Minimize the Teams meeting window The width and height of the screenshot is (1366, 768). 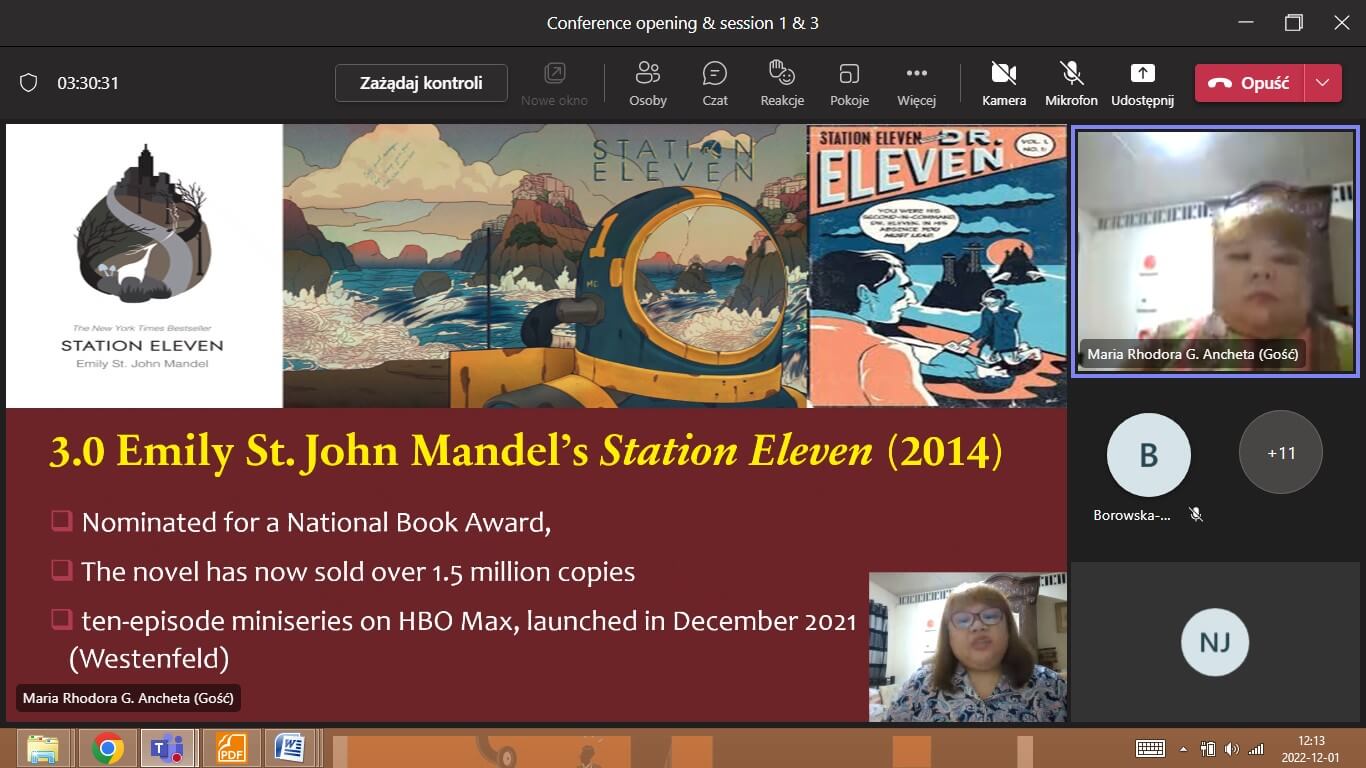click(1246, 22)
